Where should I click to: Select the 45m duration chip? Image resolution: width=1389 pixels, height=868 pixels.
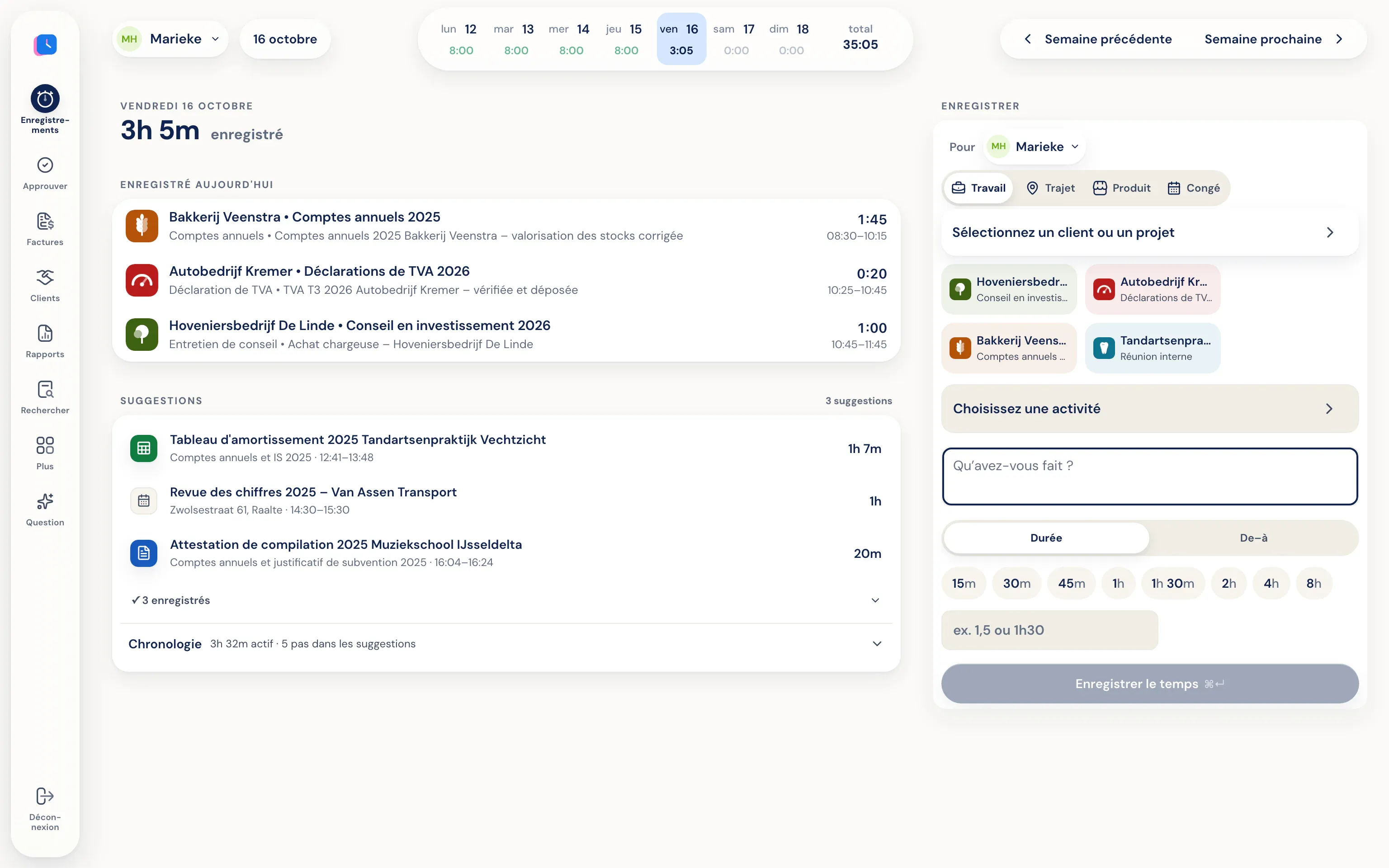coord(1072,583)
